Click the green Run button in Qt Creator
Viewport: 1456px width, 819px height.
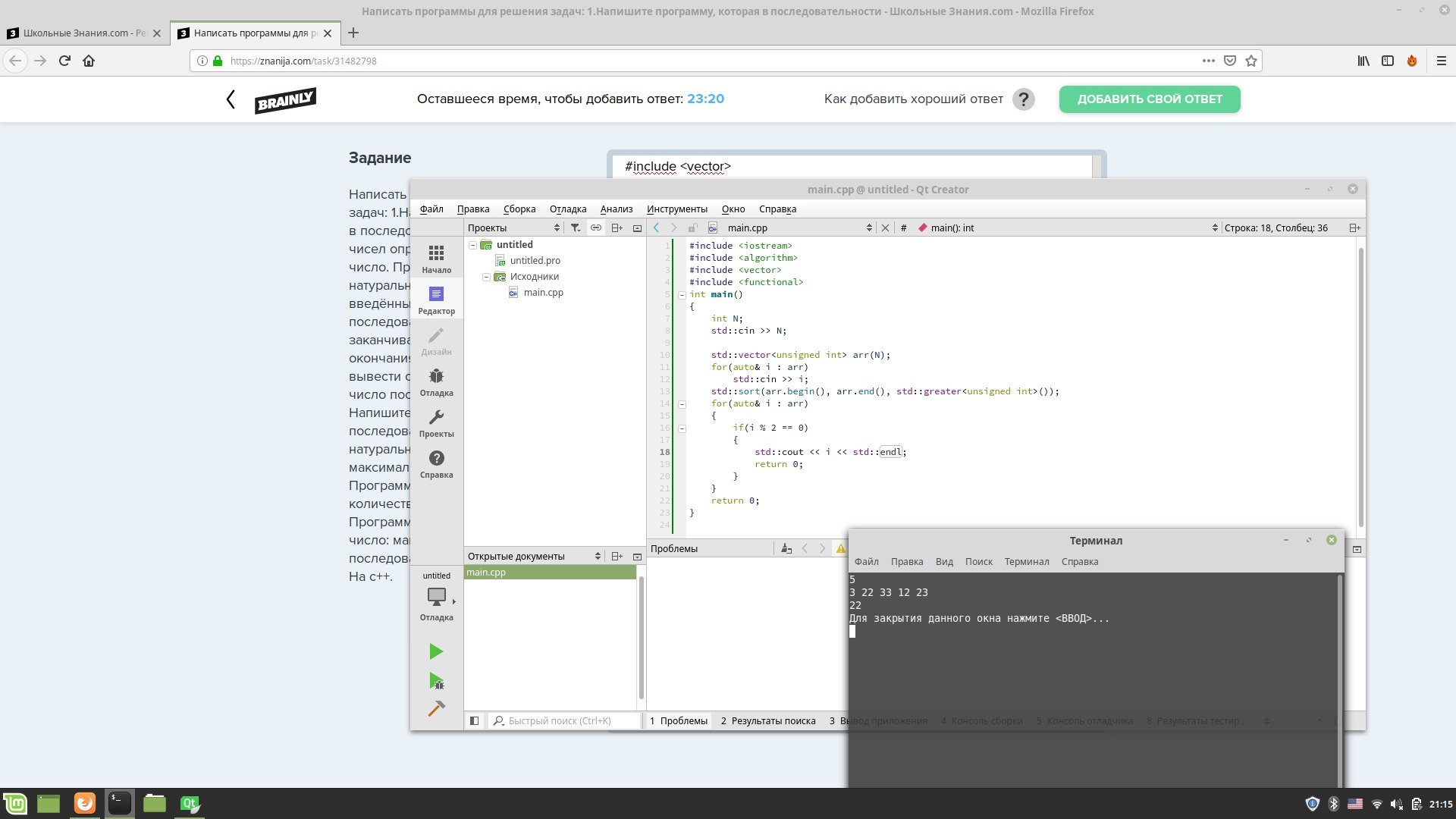(435, 651)
